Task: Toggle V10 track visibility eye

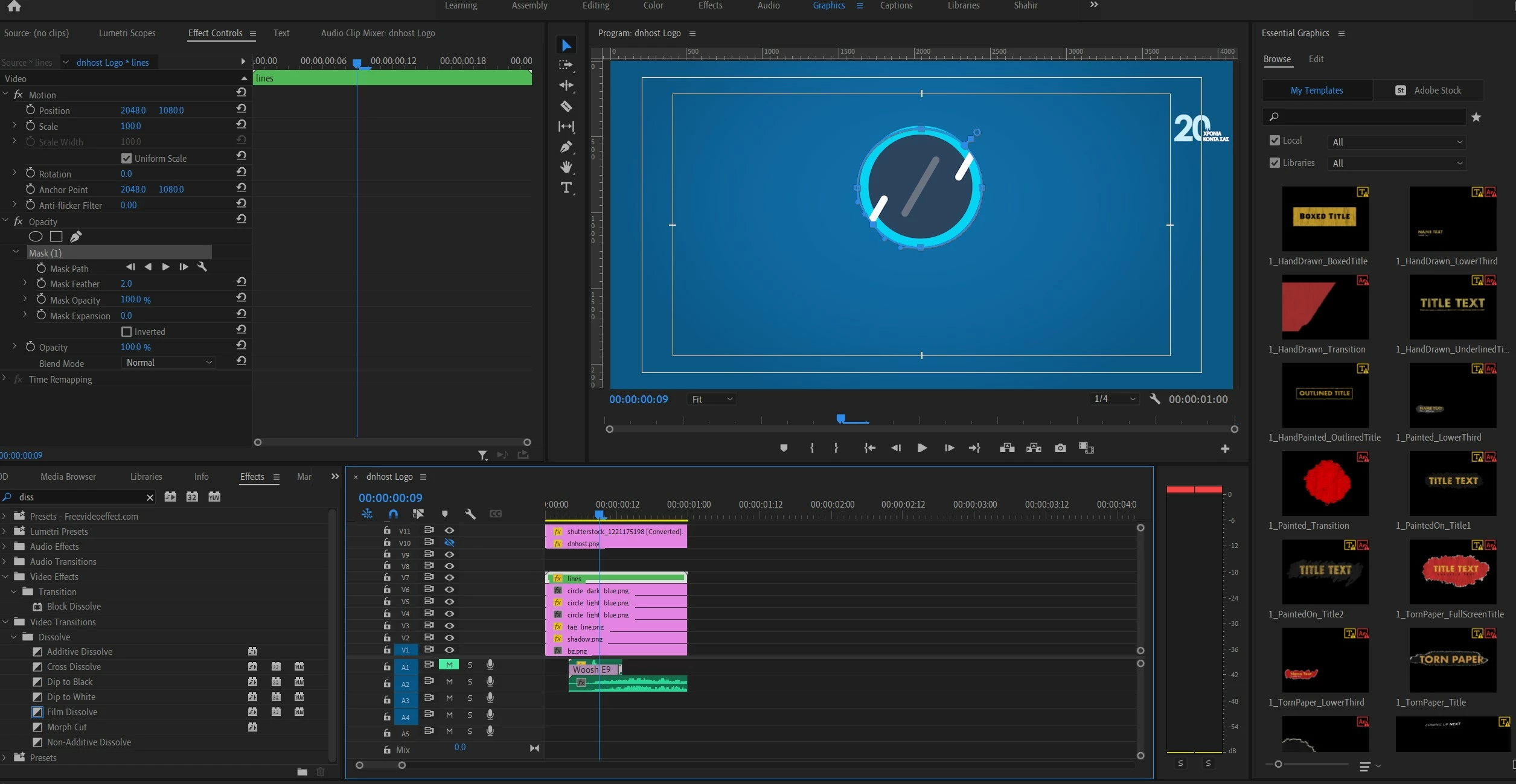Action: (x=449, y=543)
